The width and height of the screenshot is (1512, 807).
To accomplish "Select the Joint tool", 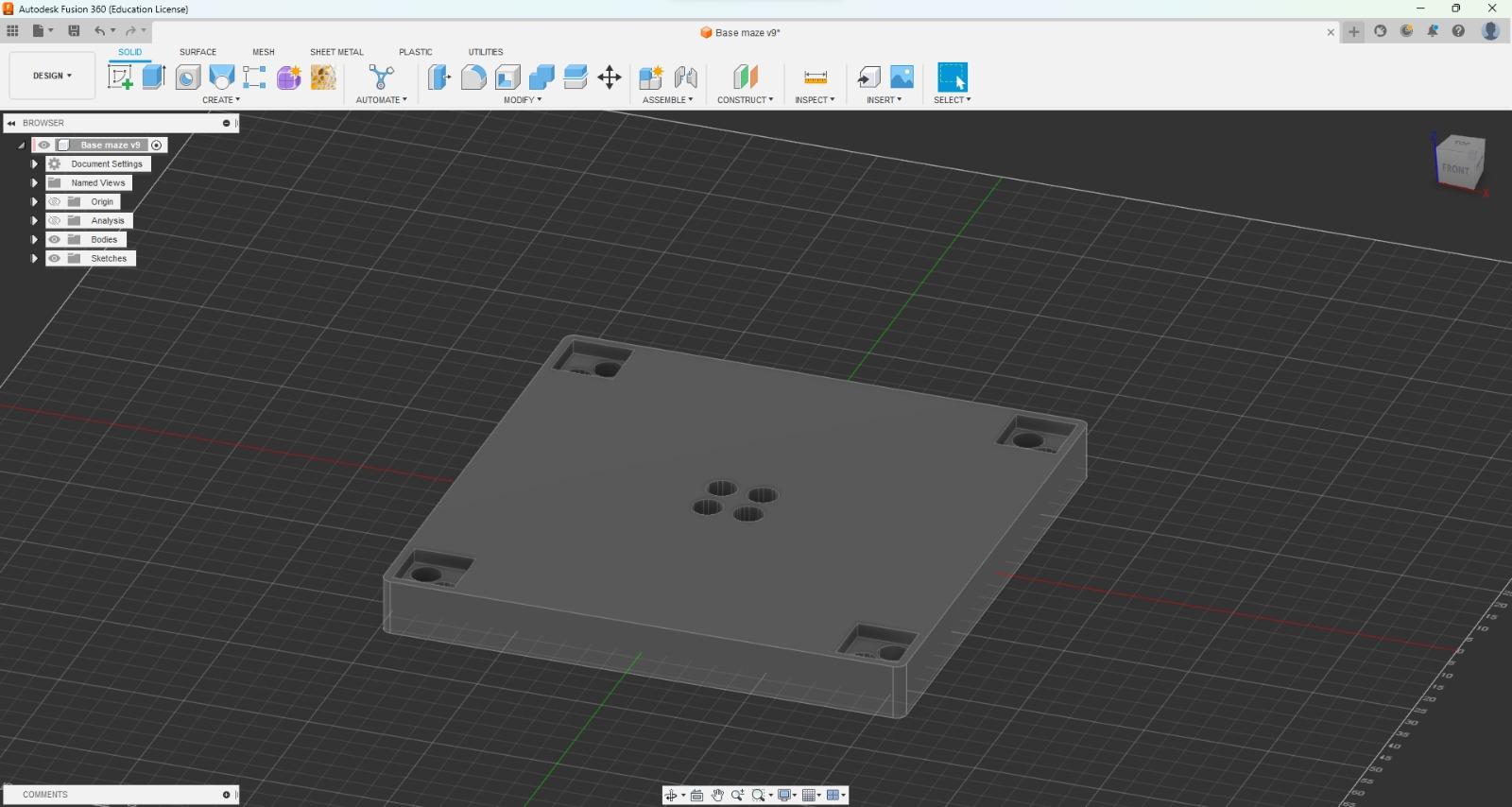I will pyautogui.click(x=686, y=77).
